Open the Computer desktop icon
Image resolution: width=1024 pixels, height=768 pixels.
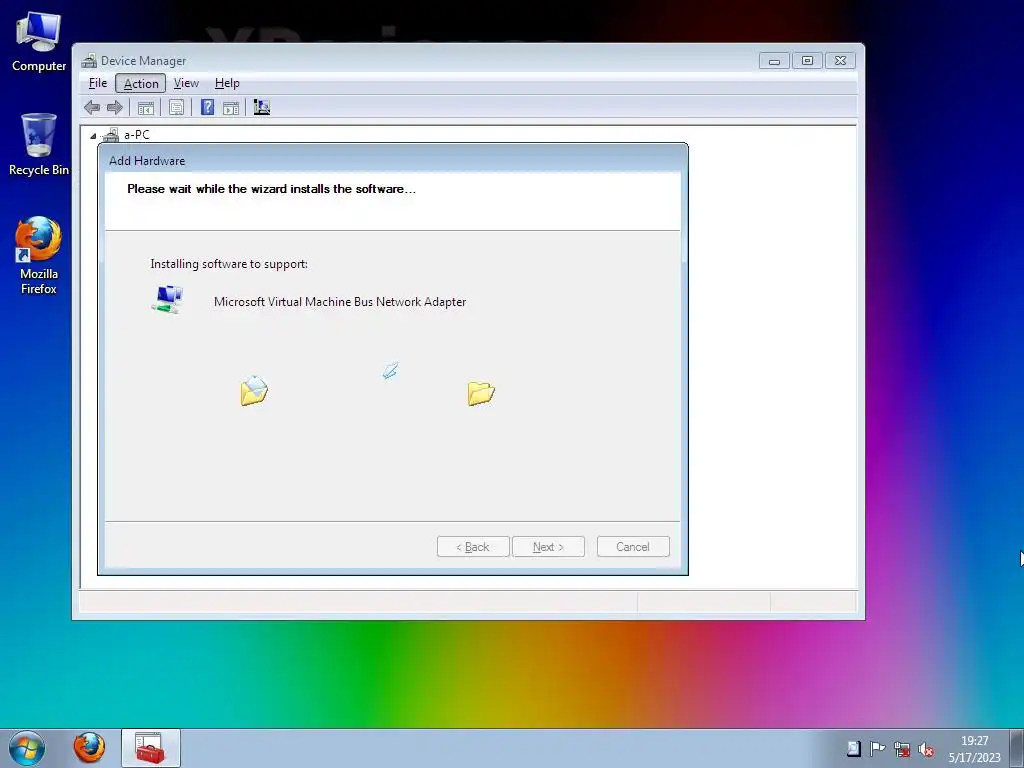click(x=39, y=42)
